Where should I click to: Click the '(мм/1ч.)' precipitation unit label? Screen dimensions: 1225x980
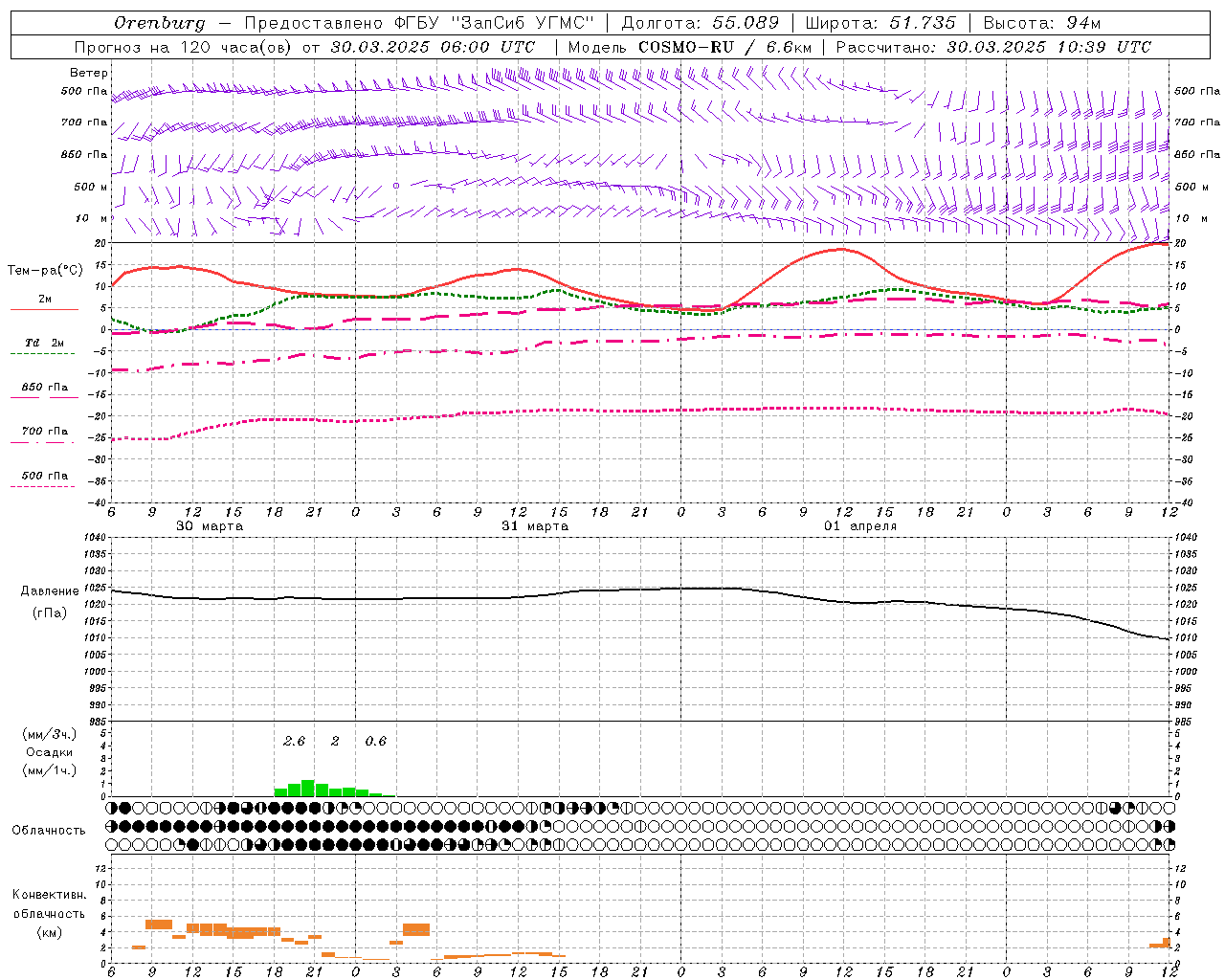click(49, 770)
